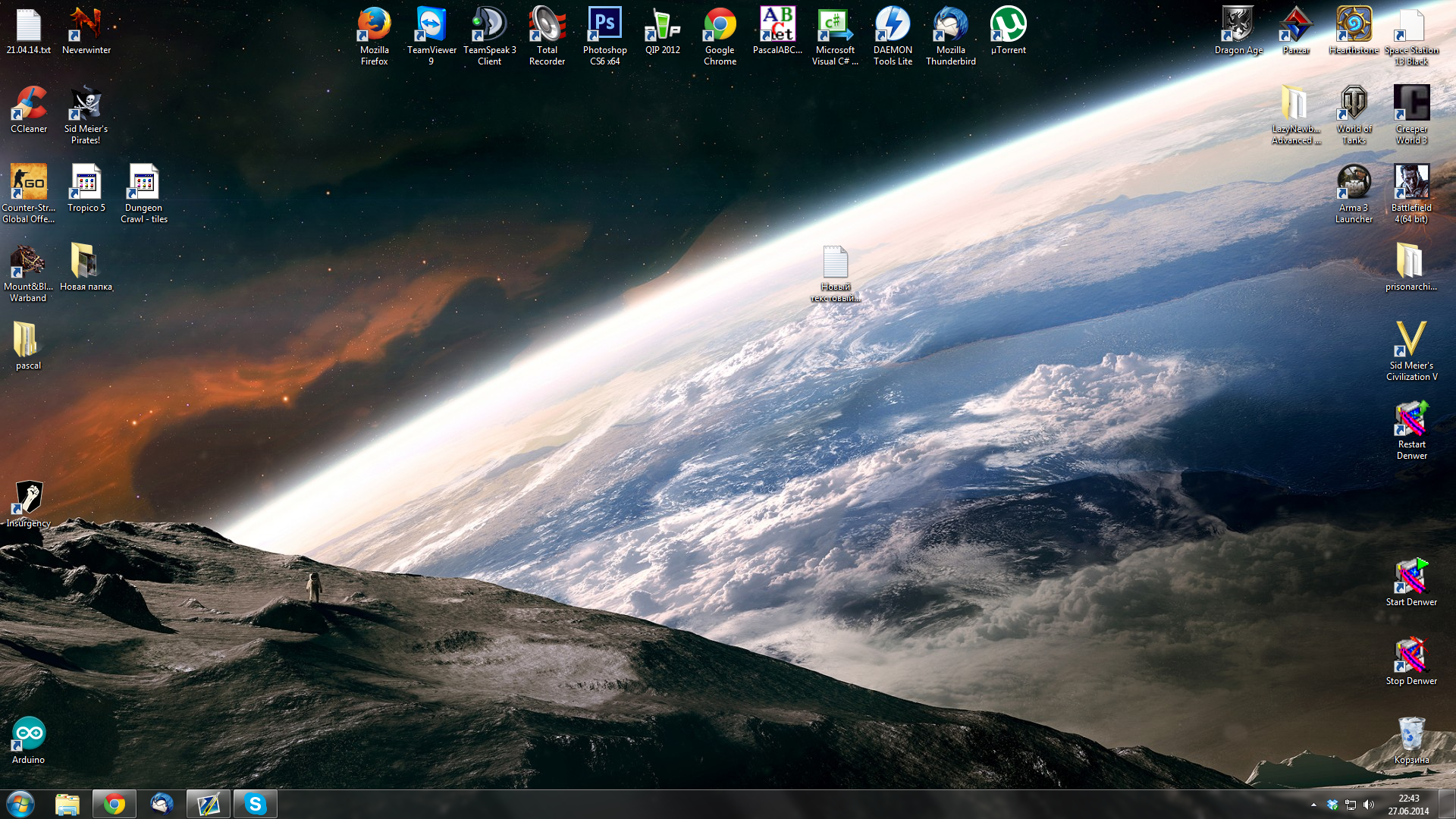The width and height of the screenshot is (1456, 819).
Task: Select the Arma 3 Launcher shortcut
Action: 1354,193
